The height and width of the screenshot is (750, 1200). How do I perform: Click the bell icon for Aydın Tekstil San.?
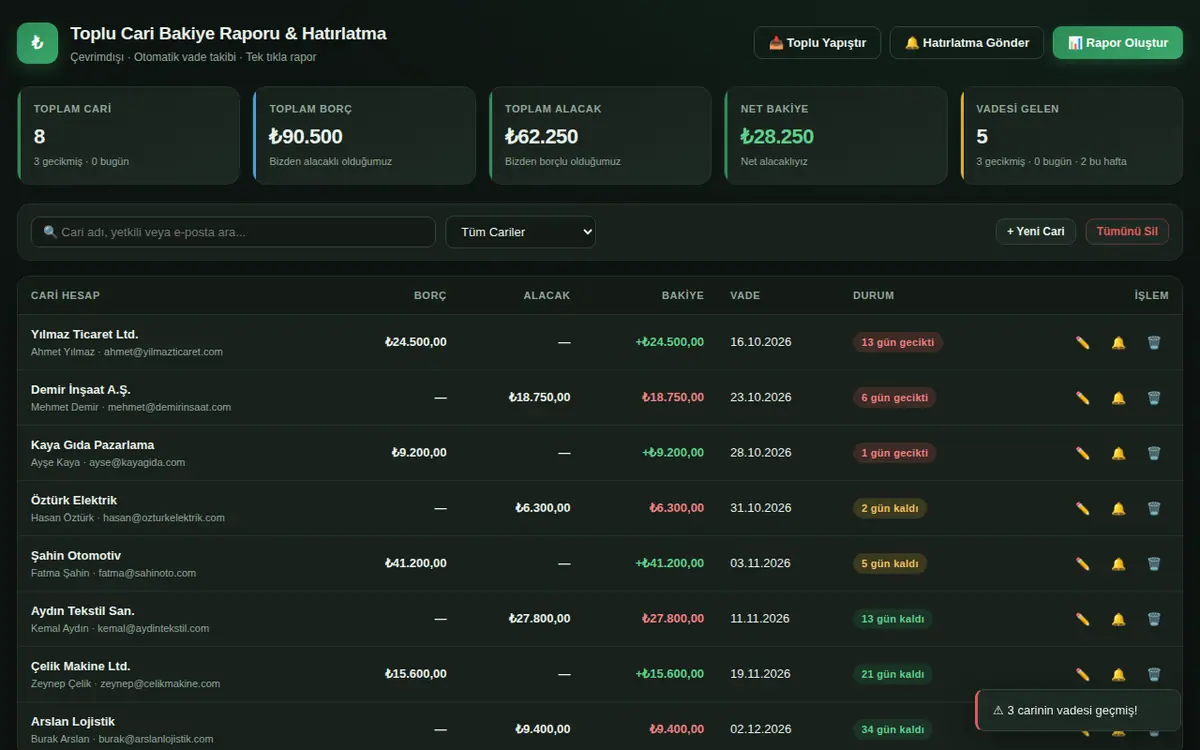pyautogui.click(x=1118, y=619)
